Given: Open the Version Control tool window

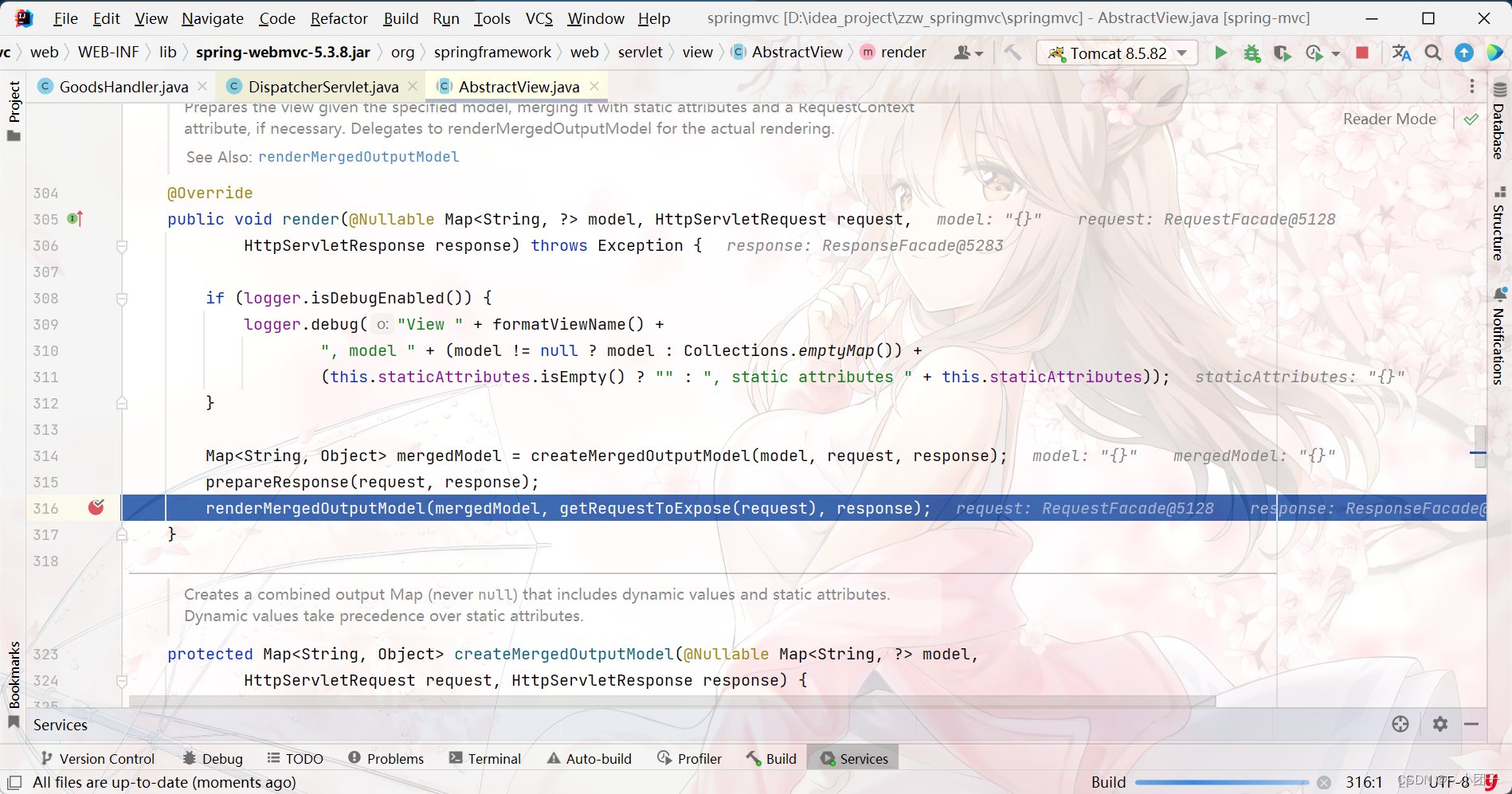Looking at the screenshot, I should click(x=97, y=758).
